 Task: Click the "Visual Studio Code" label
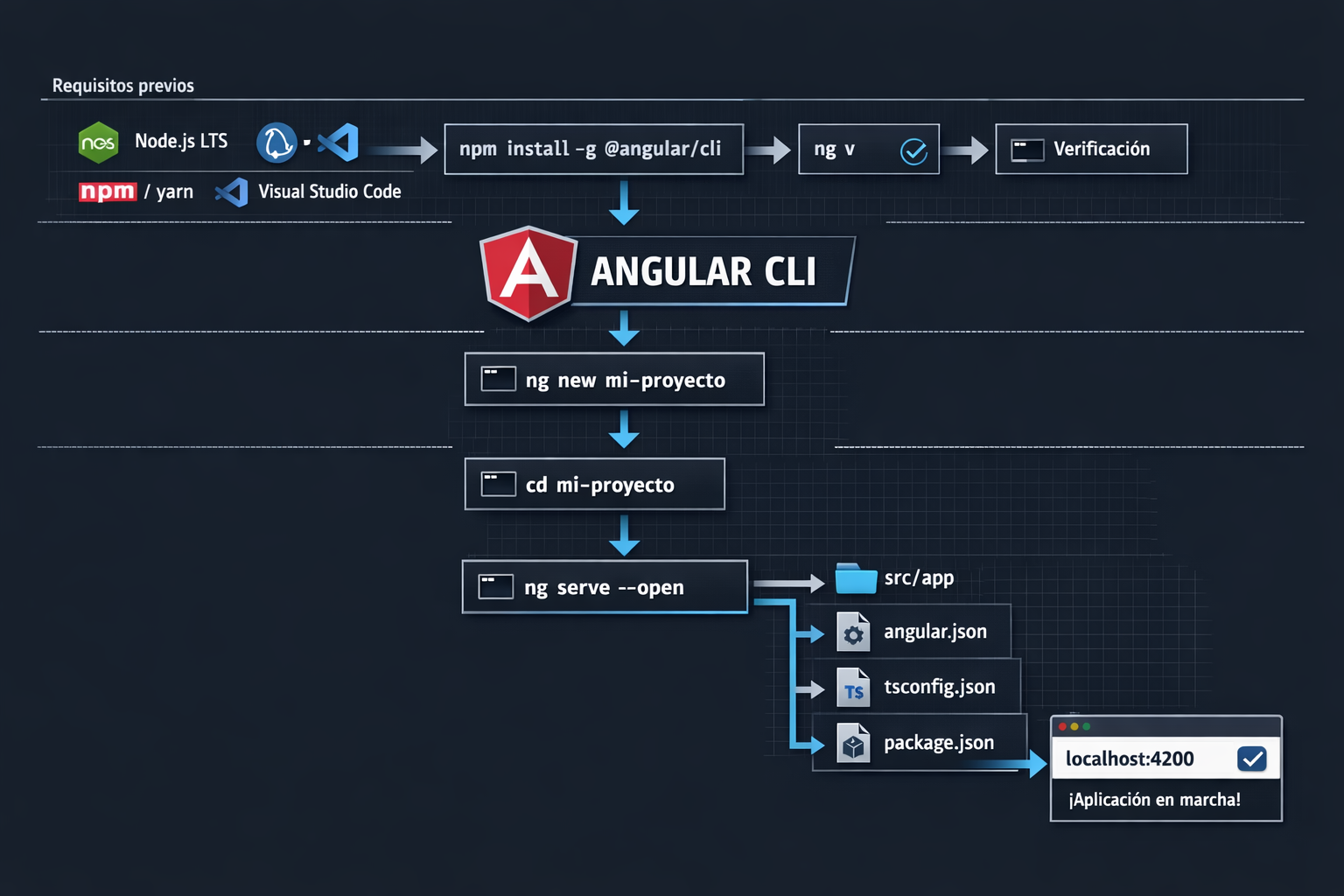click(x=330, y=192)
